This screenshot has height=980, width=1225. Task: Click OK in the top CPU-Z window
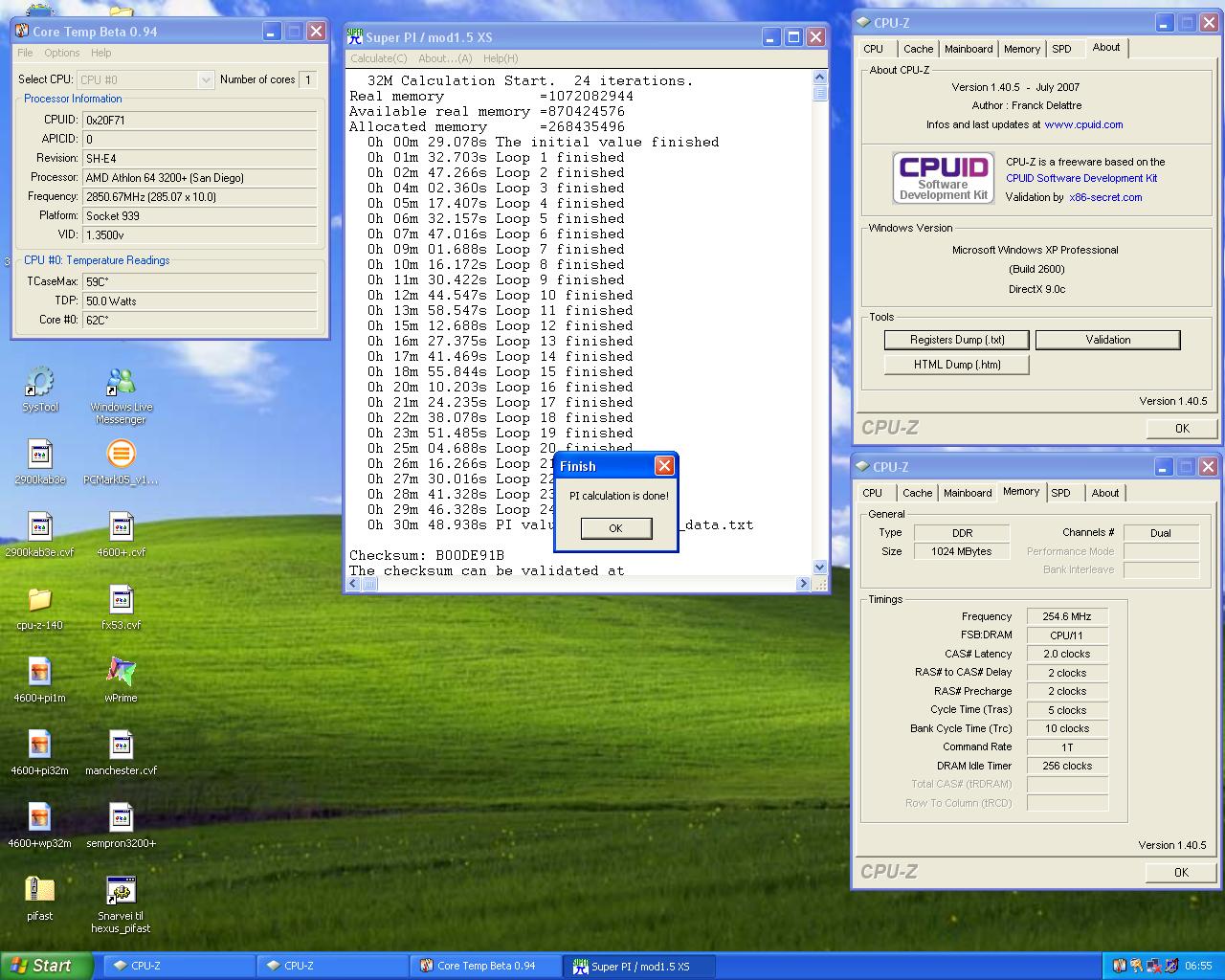[x=1182, y=428]
